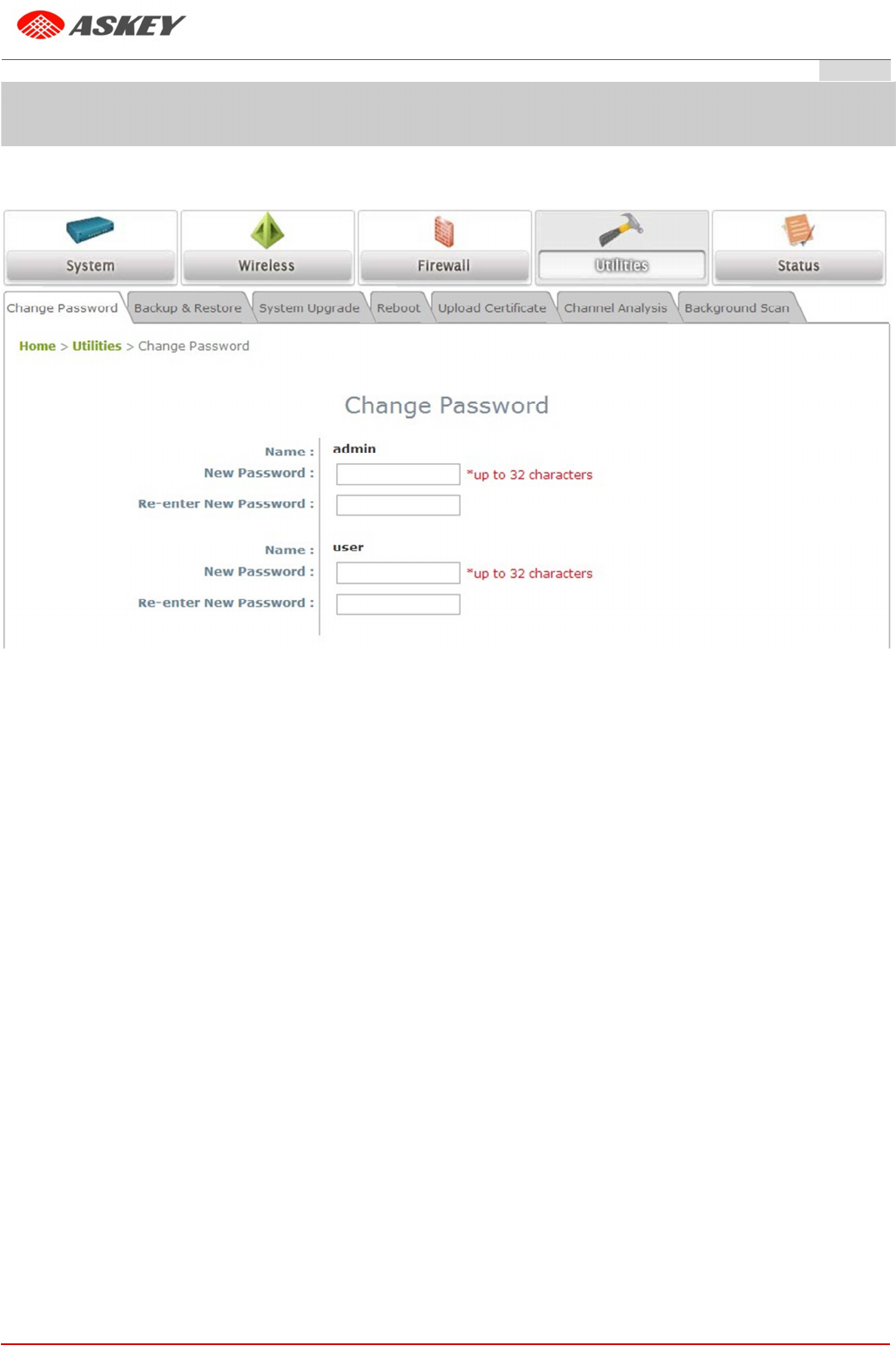Switch to the Background Scan tab

click(737, 308)
